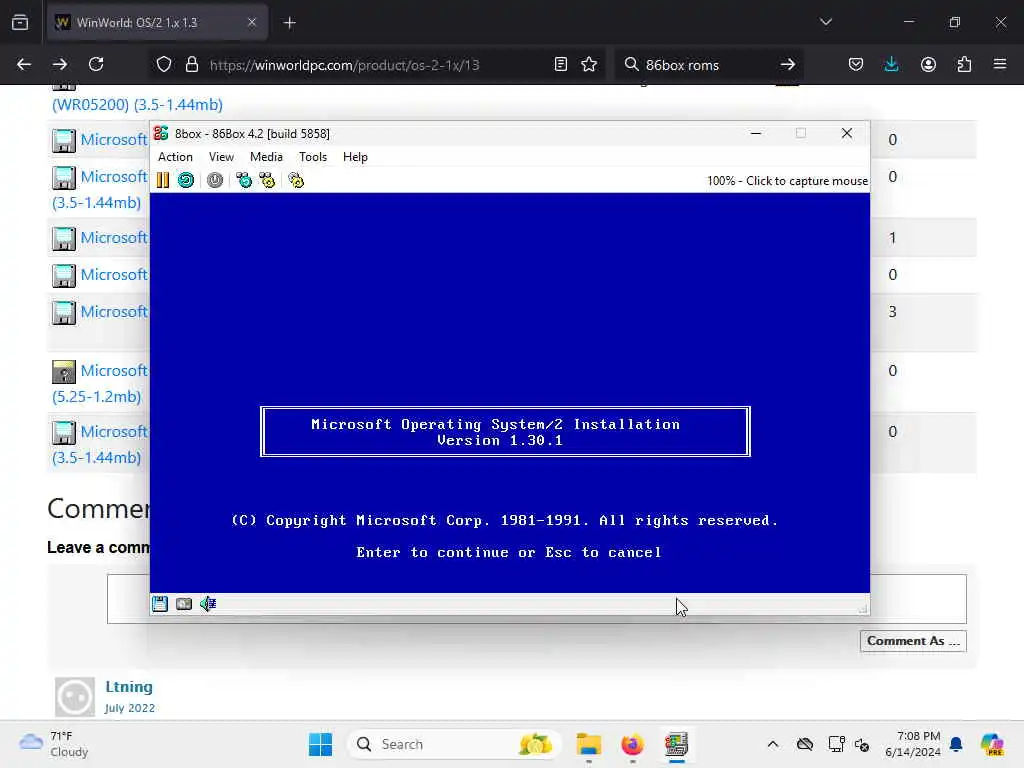
Task: Expand the list all tabs chevron
Action: coord(825,22)
